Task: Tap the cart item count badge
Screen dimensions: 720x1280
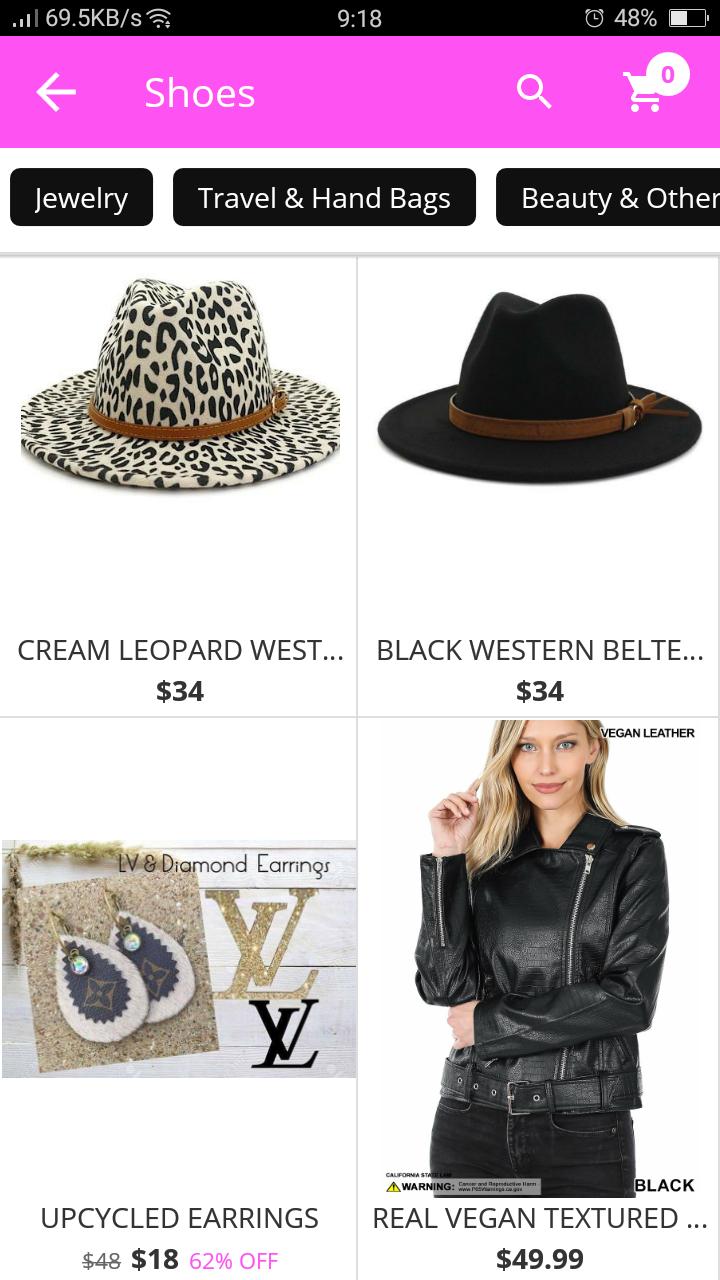Action: coord(668,74)
